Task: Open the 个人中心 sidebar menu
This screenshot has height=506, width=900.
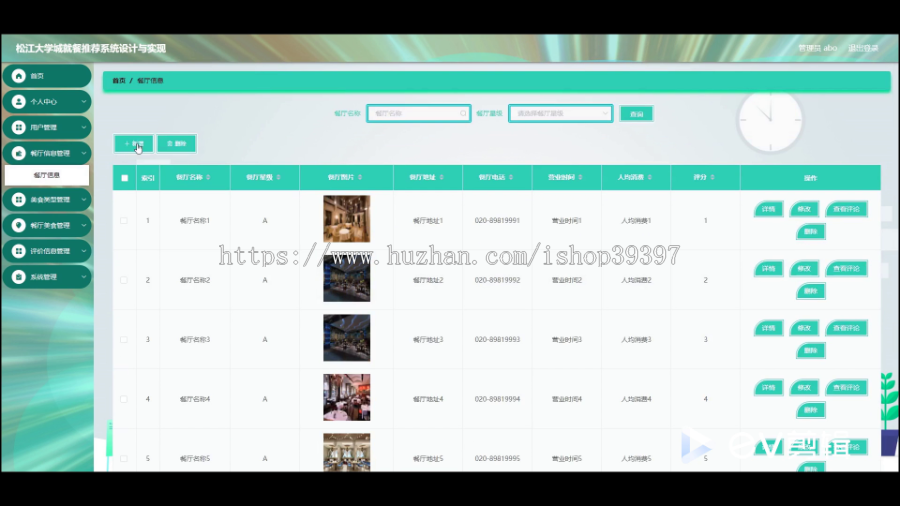Action: click(x=47, y=102)
